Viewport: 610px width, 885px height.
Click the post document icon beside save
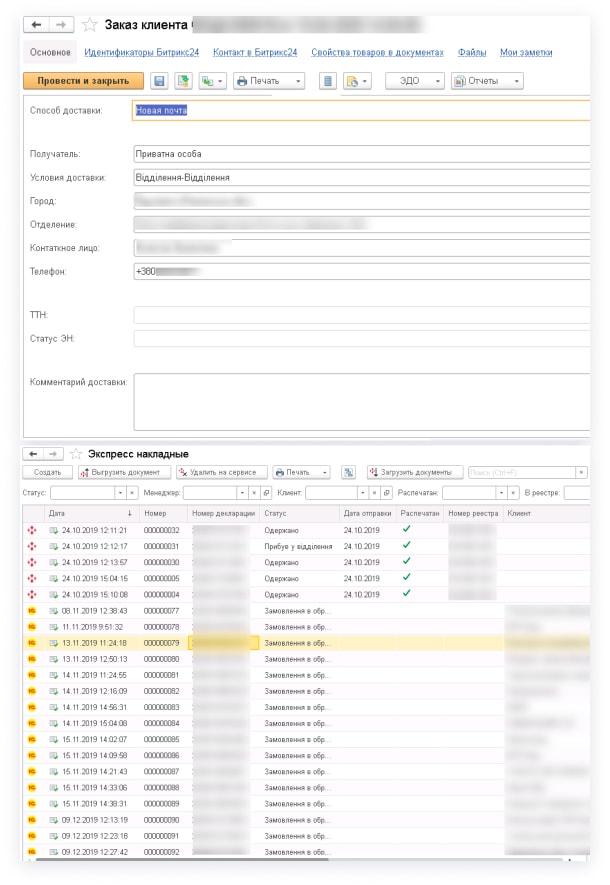(183, 81)
